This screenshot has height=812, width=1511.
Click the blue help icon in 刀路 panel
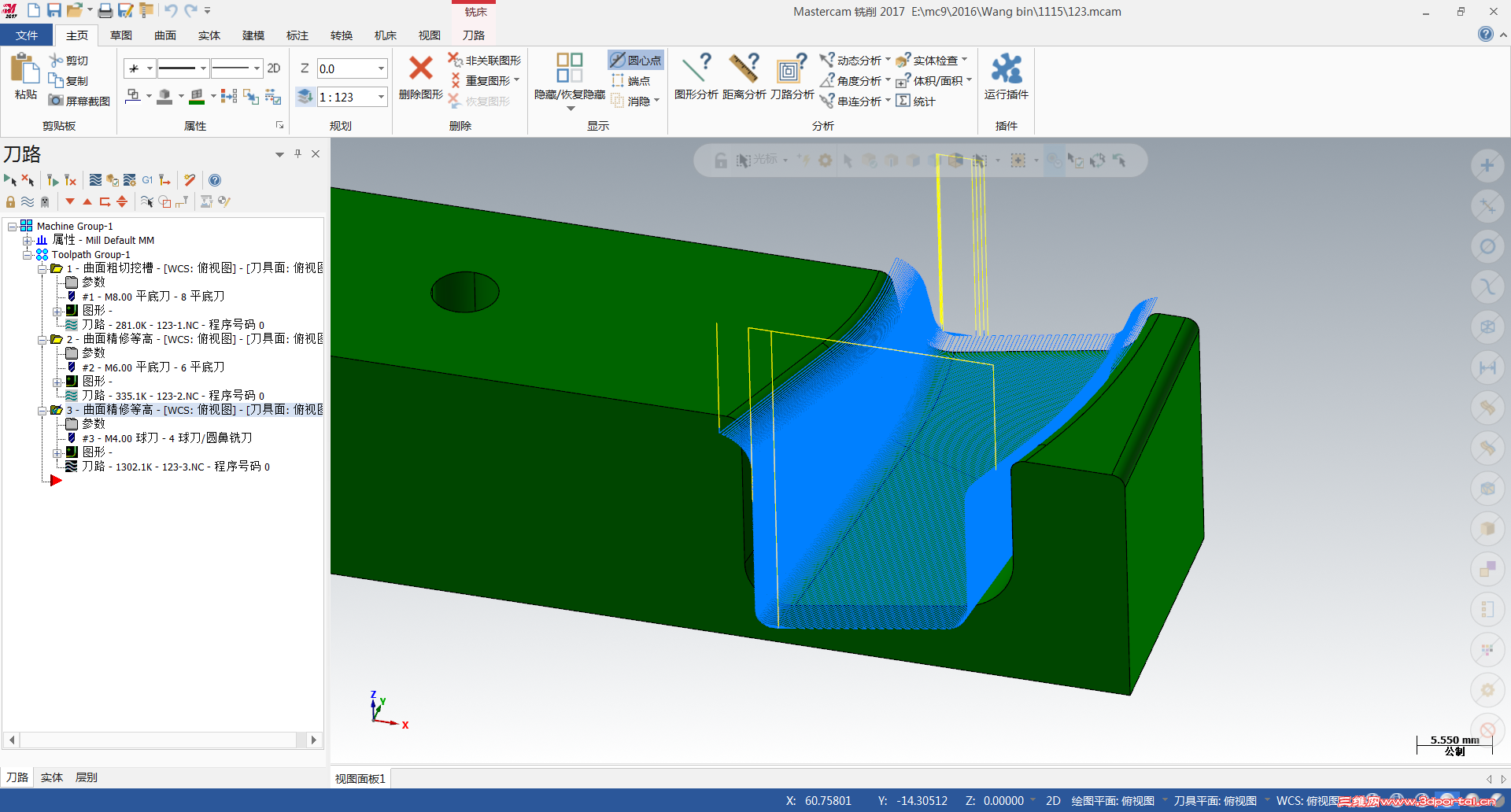point(215,180)
